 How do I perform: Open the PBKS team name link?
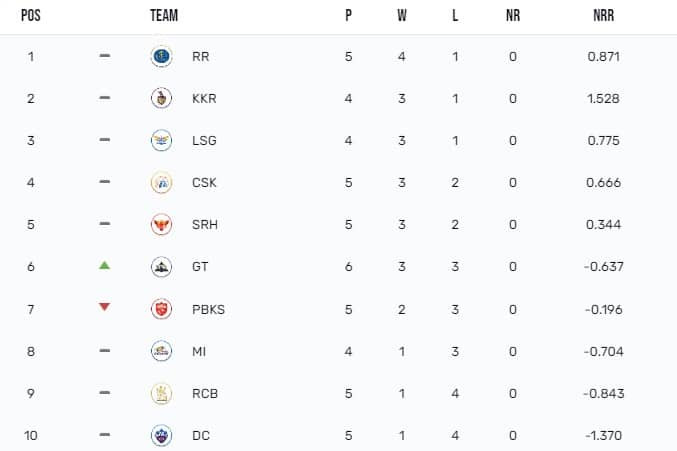pyautogui.click(x=209, y=309)
